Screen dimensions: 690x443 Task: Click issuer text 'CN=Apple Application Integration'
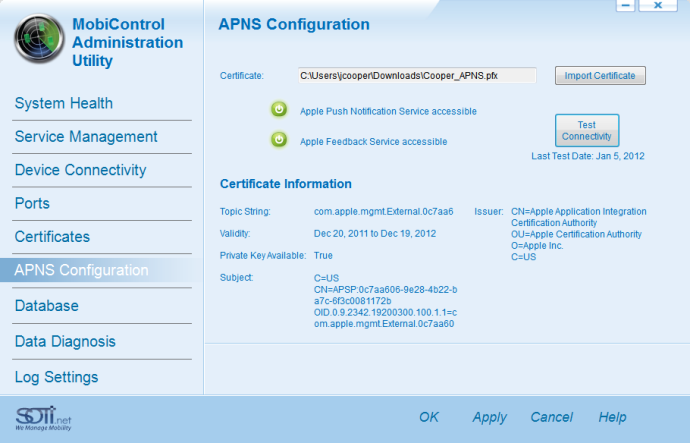click(x=579, y=212)
